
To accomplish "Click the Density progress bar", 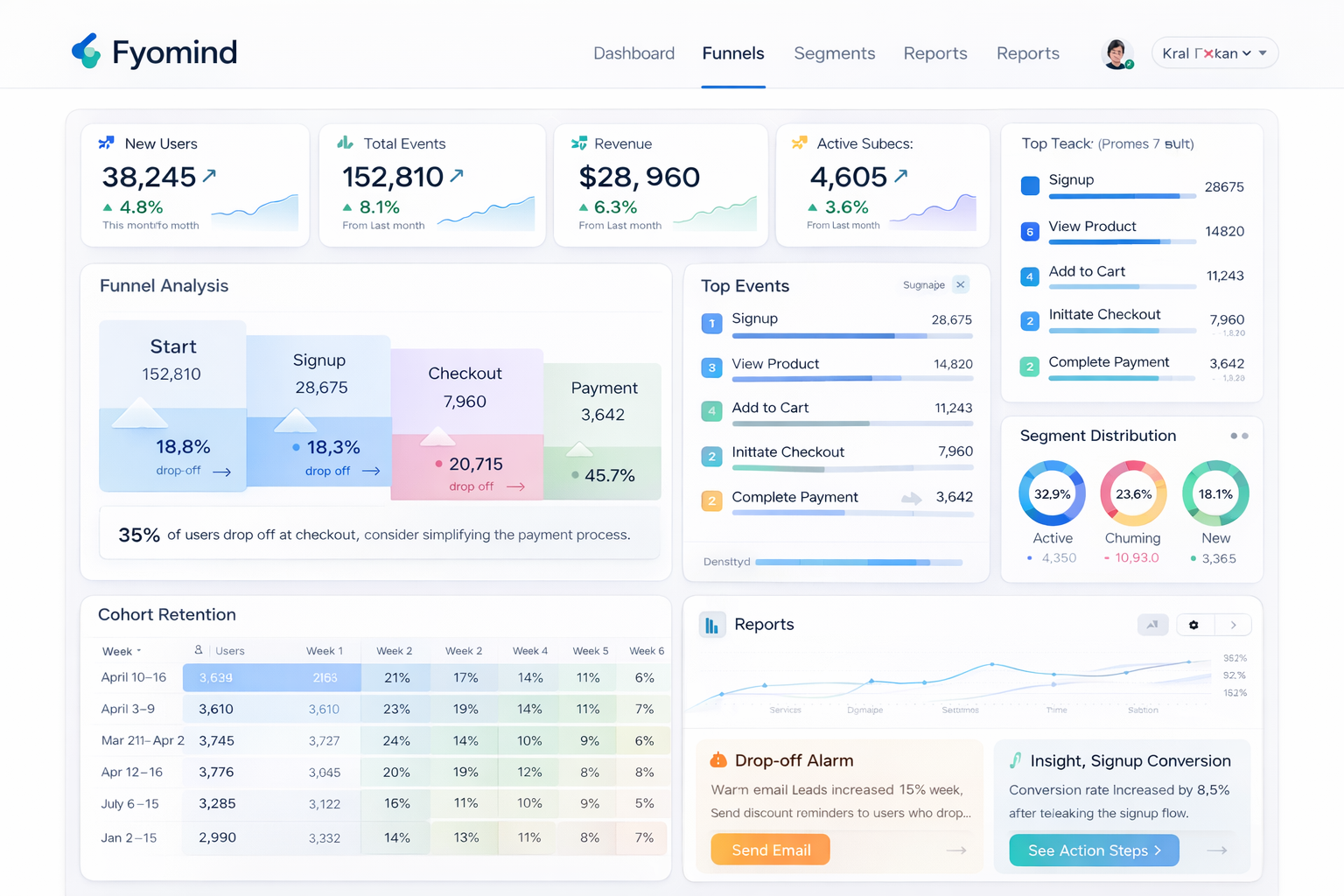I will tap(857, 562).
